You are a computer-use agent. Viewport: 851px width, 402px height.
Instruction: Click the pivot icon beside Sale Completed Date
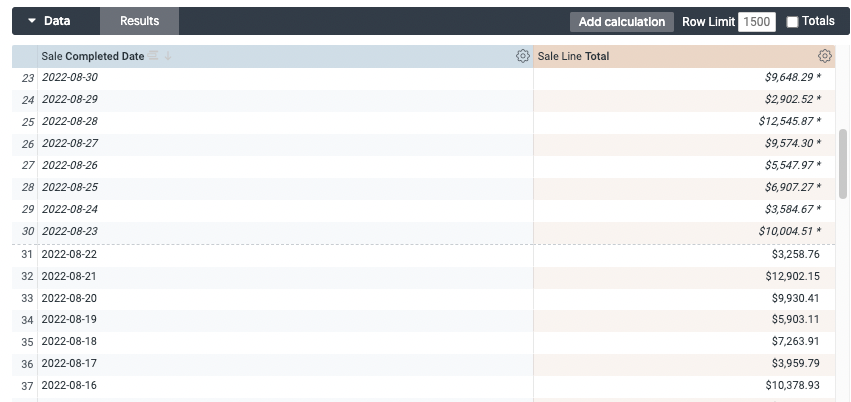point(154,57)
